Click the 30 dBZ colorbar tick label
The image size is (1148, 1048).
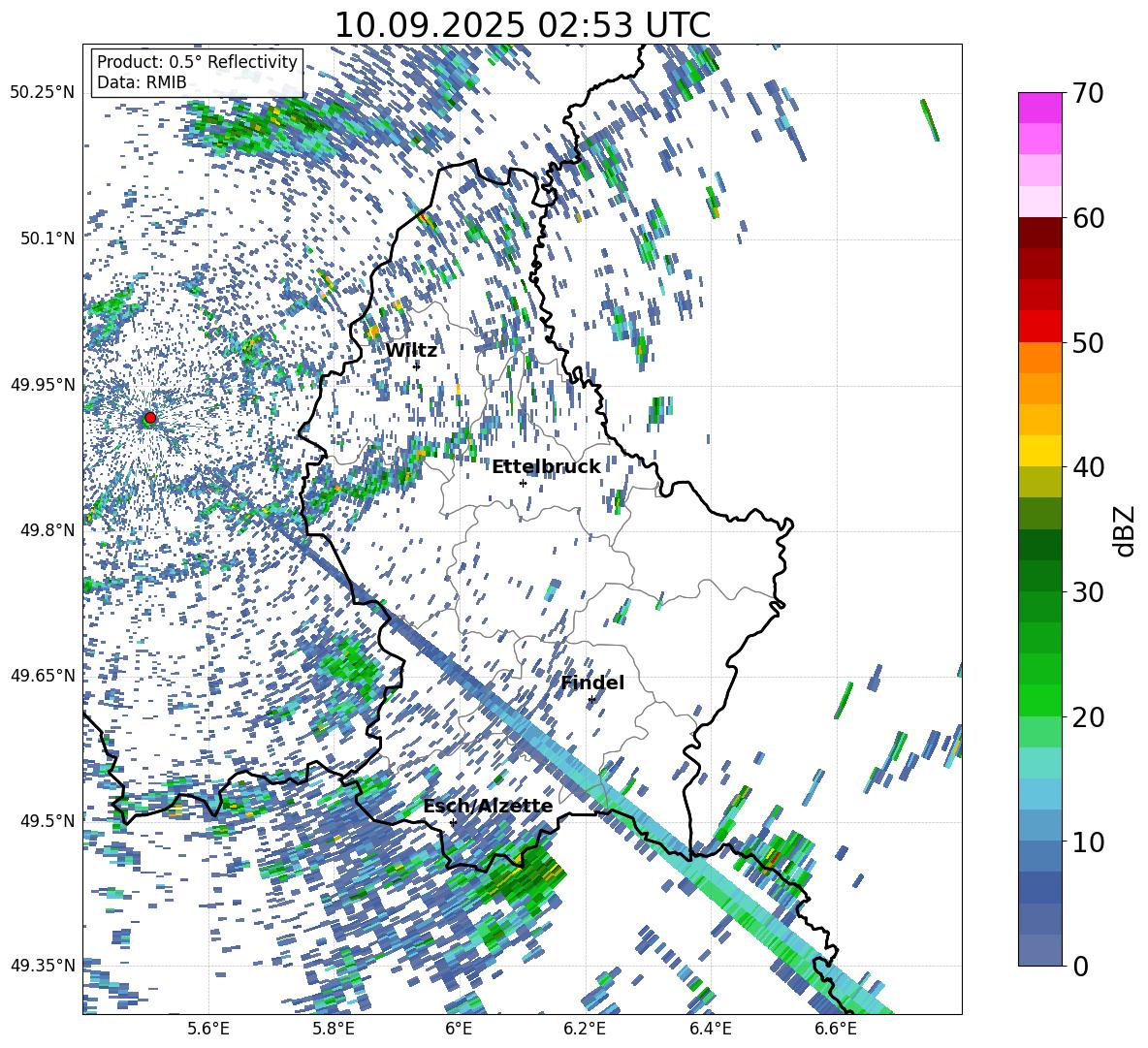[x=1088, y=592]
